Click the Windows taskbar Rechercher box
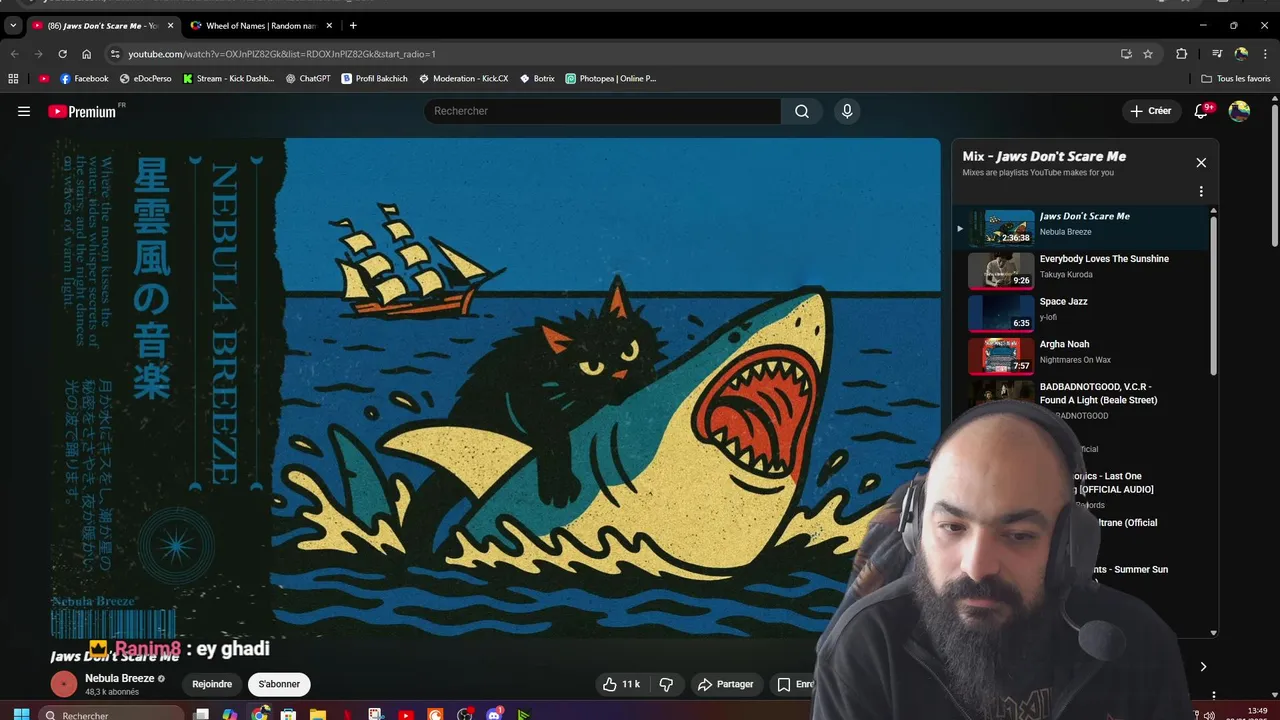 click(x=112, y=714)
